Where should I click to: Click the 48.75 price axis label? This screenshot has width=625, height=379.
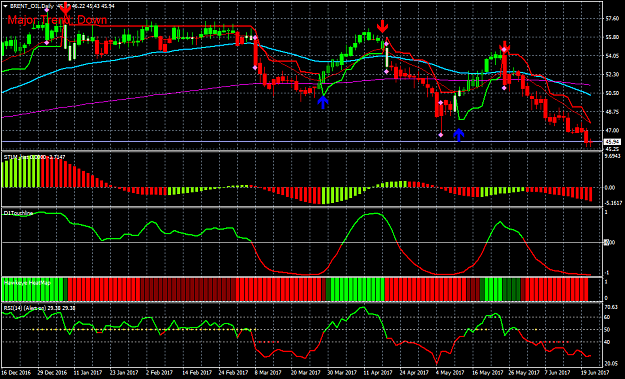point(612,112)
